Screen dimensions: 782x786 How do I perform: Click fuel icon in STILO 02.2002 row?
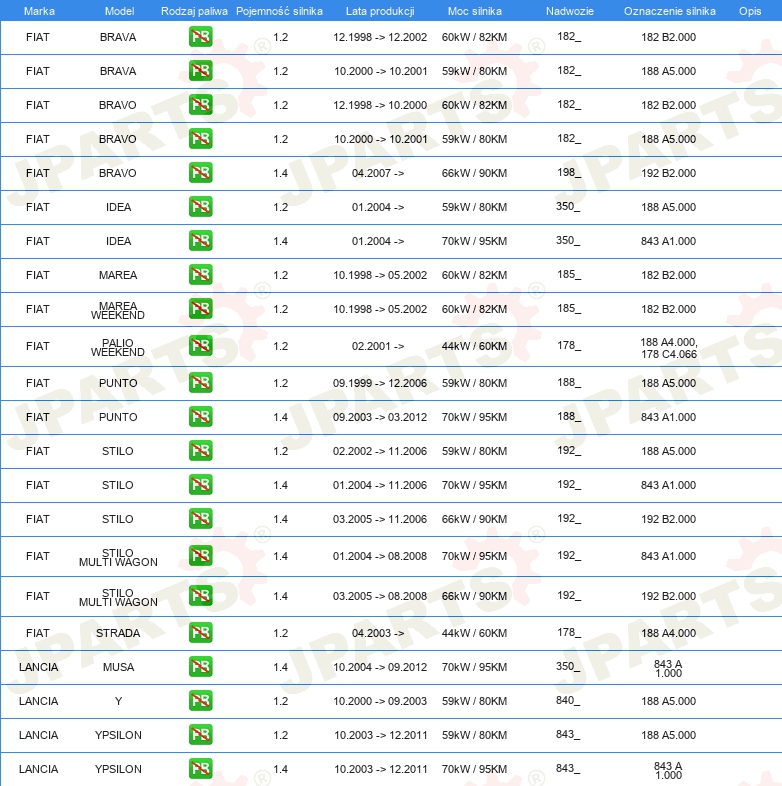pyautogui.click(x=201, y=452)
